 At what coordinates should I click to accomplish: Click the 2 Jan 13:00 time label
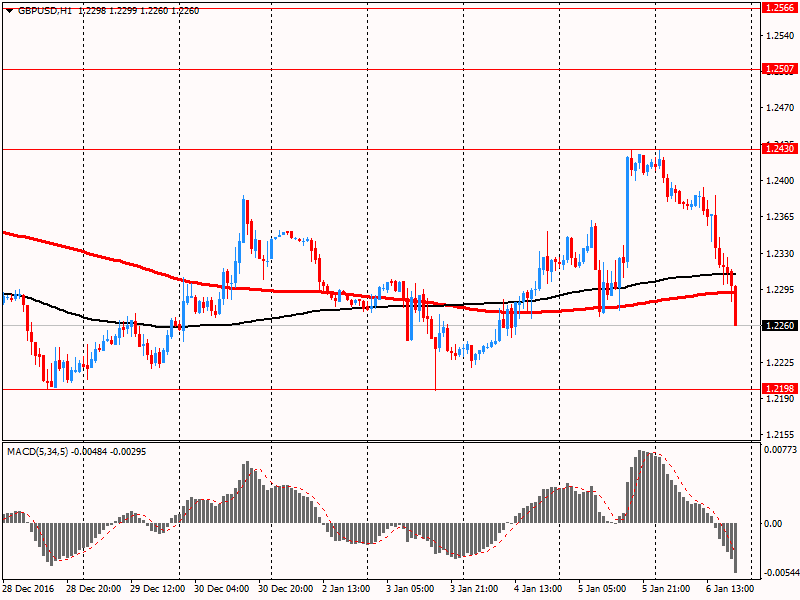click(346, 589)
